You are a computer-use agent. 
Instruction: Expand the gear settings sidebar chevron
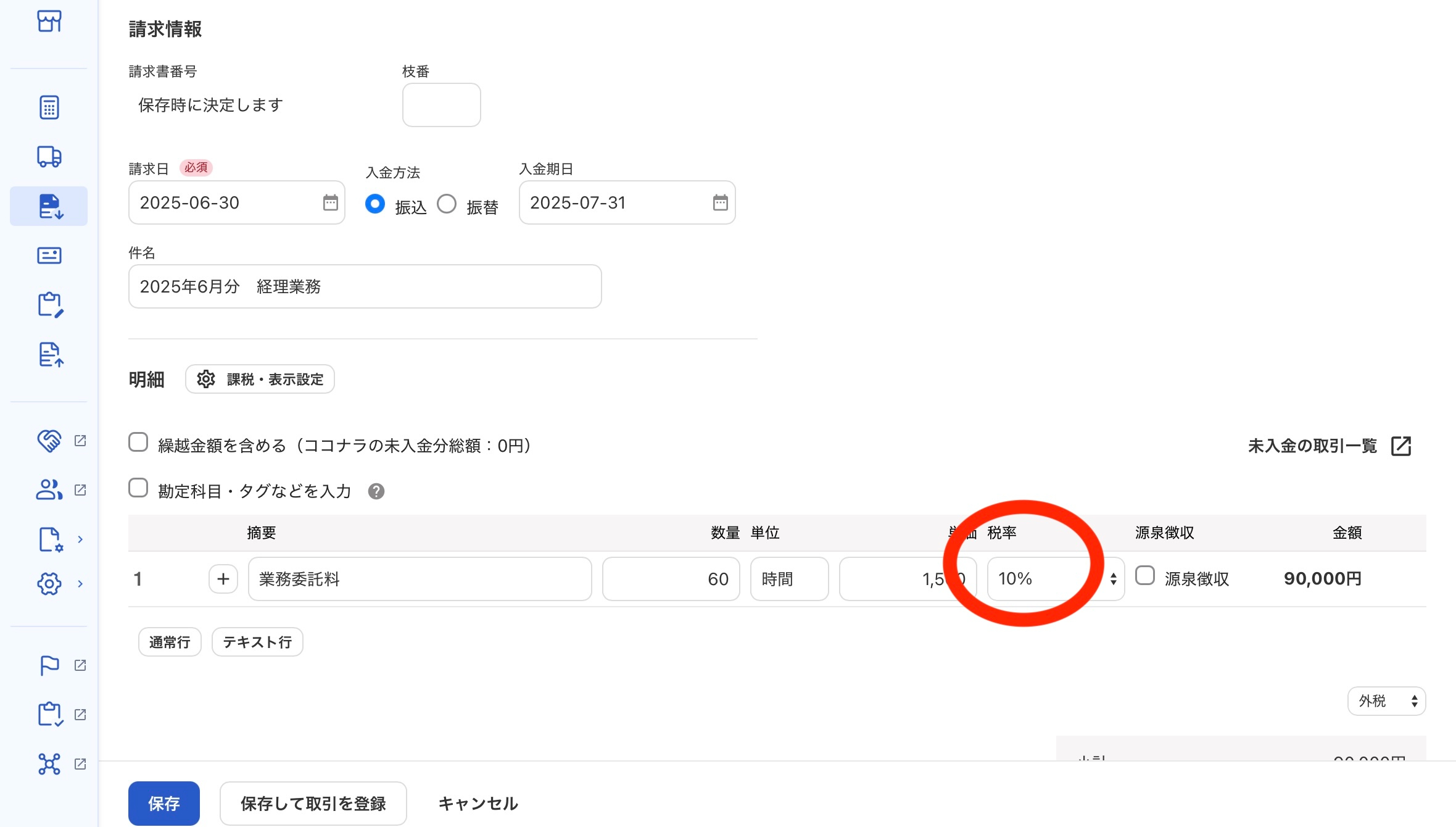point(80,584)
